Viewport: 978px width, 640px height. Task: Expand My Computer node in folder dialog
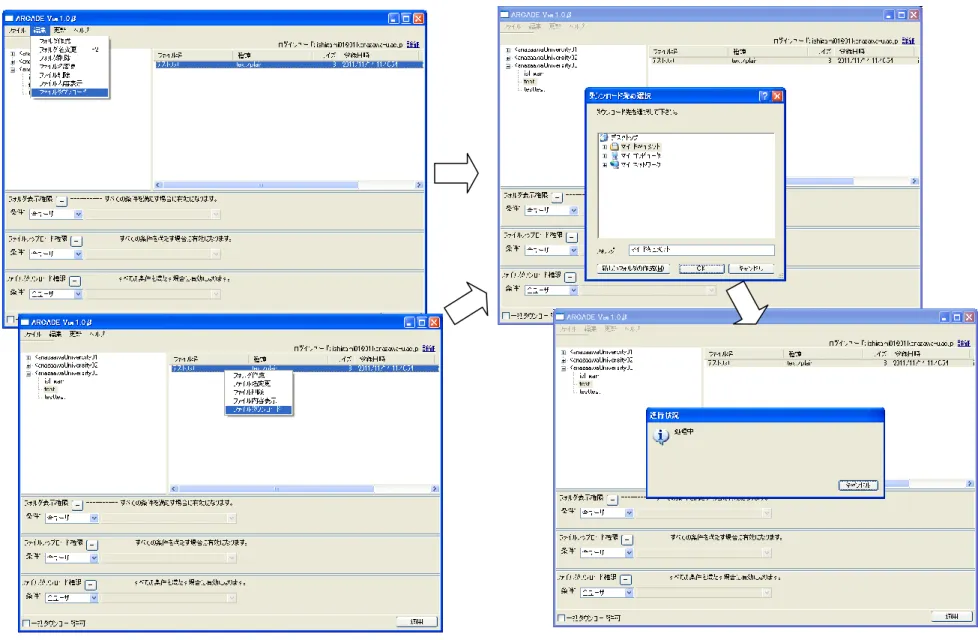604,155
